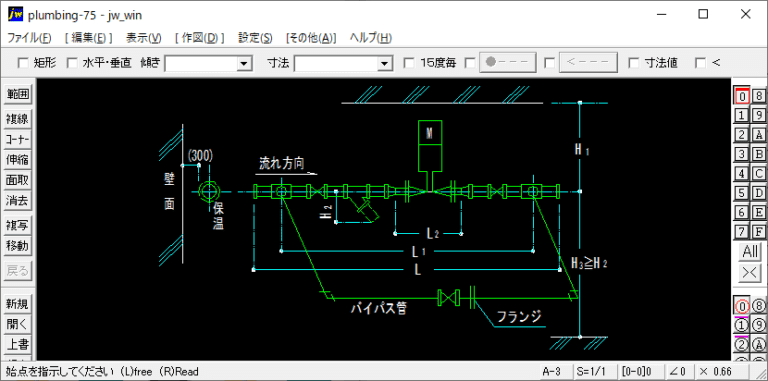Select square layer button 2
The width and height of the screenshot is (768, 381).
pos(742,135)
